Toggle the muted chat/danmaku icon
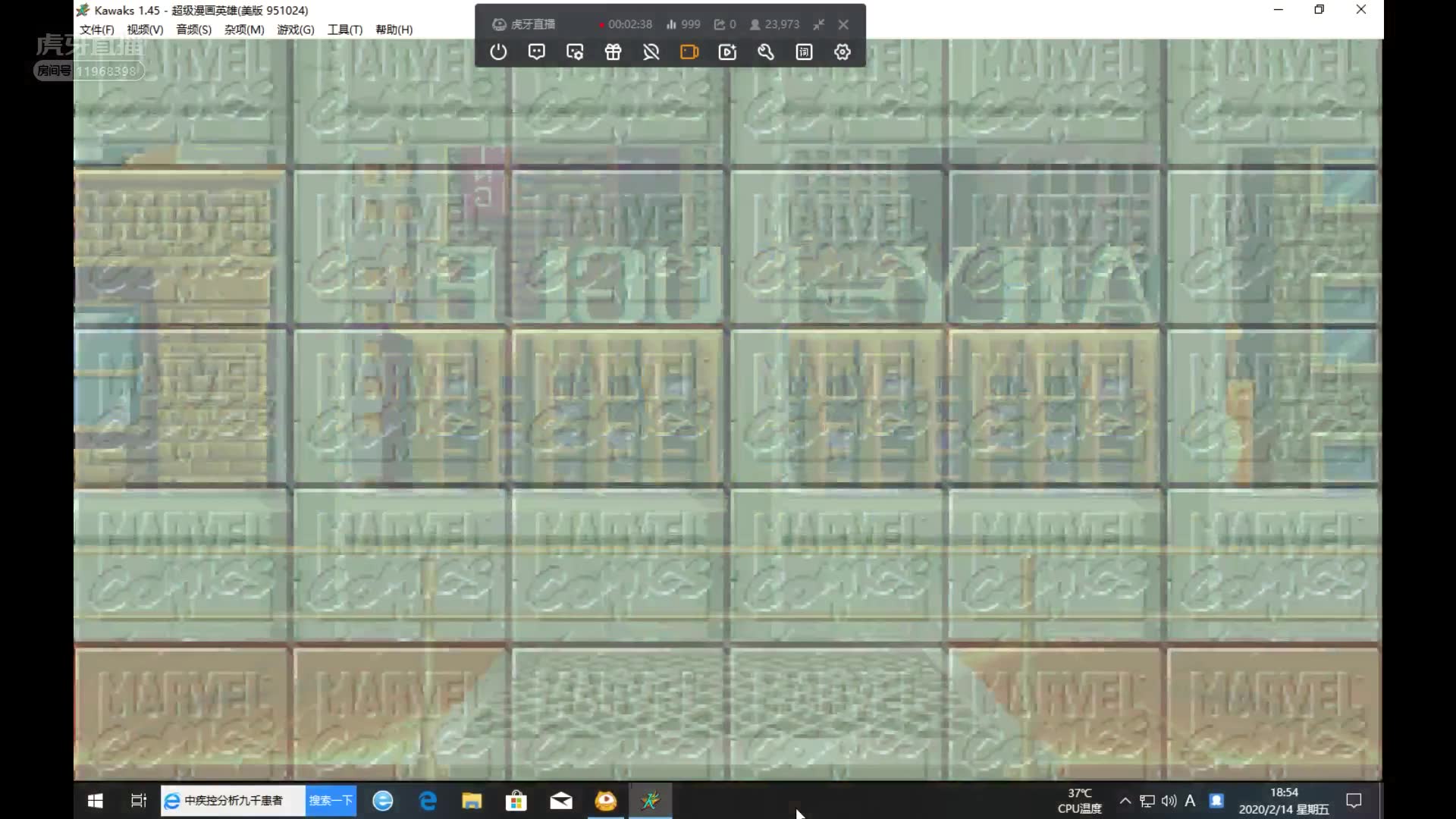Viewport: 1456px width, 819px height. (651, 52)
